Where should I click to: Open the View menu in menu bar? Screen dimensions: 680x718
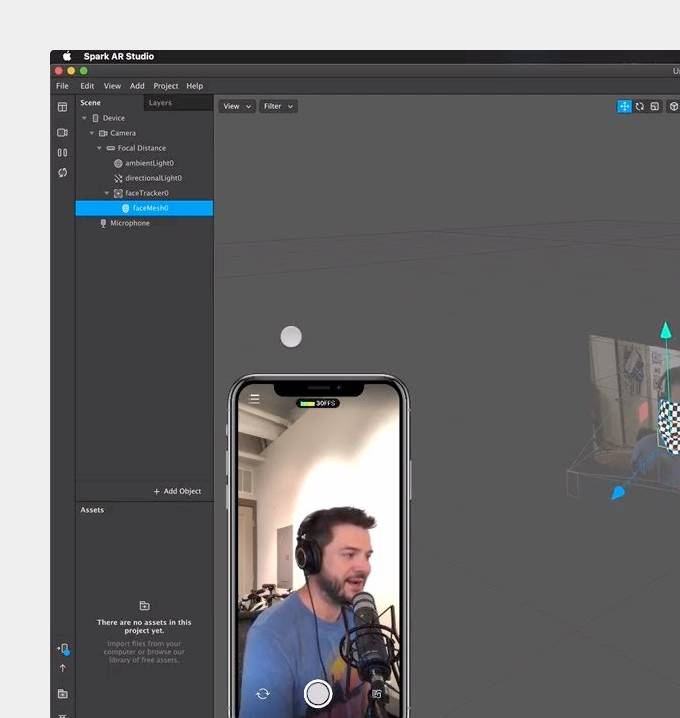tap(112, 86)
